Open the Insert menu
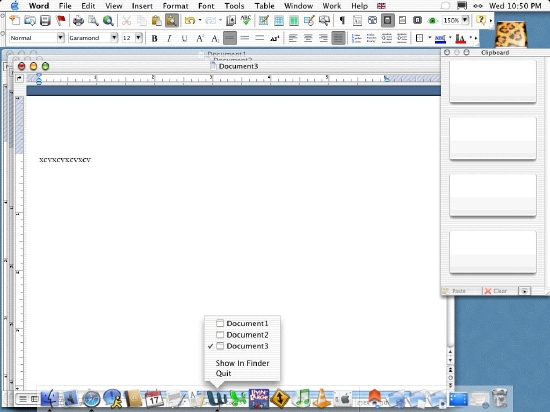This screenshot has width=550, height=412. pyautogui.click(x=142, y=6)
